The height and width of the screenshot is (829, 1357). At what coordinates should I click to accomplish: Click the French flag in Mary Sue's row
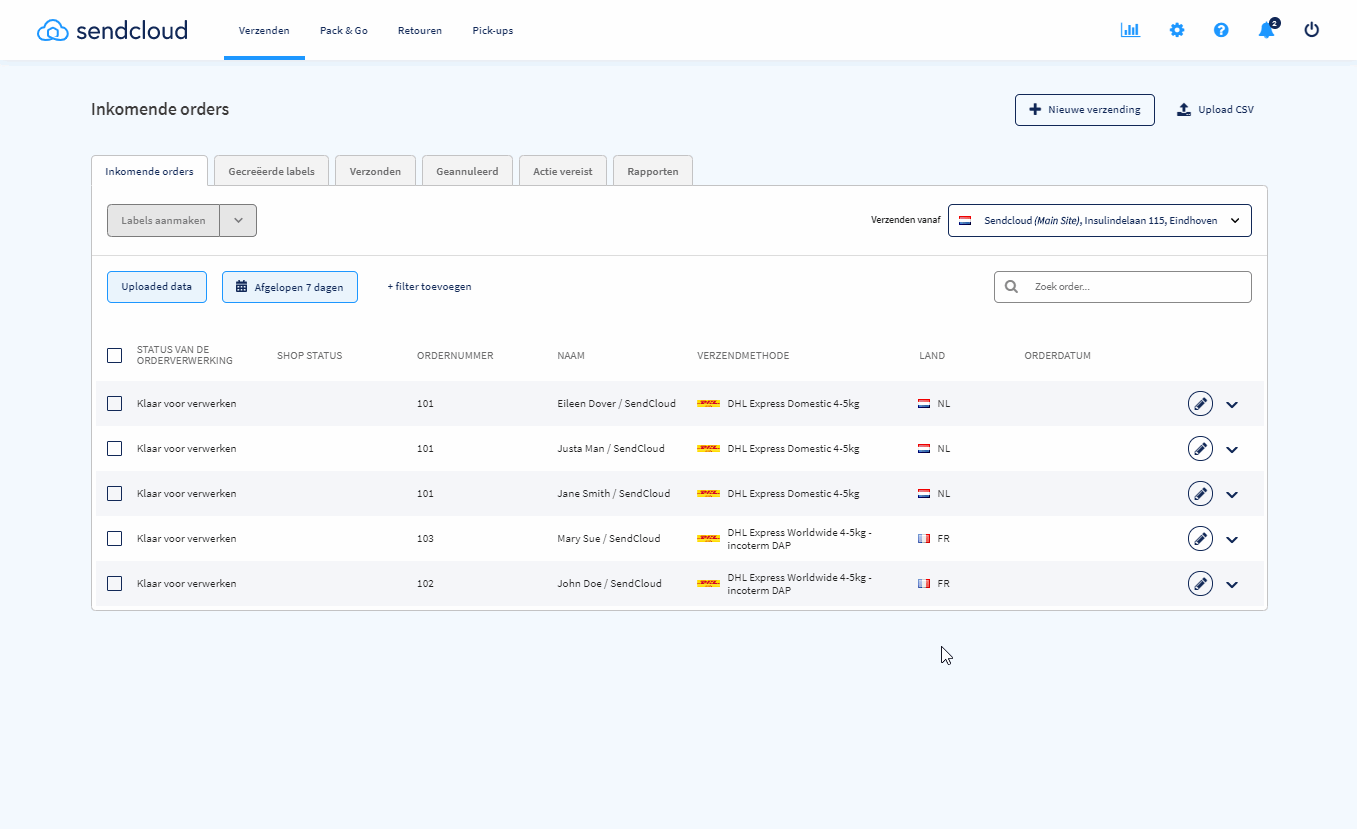click(924, 539)
